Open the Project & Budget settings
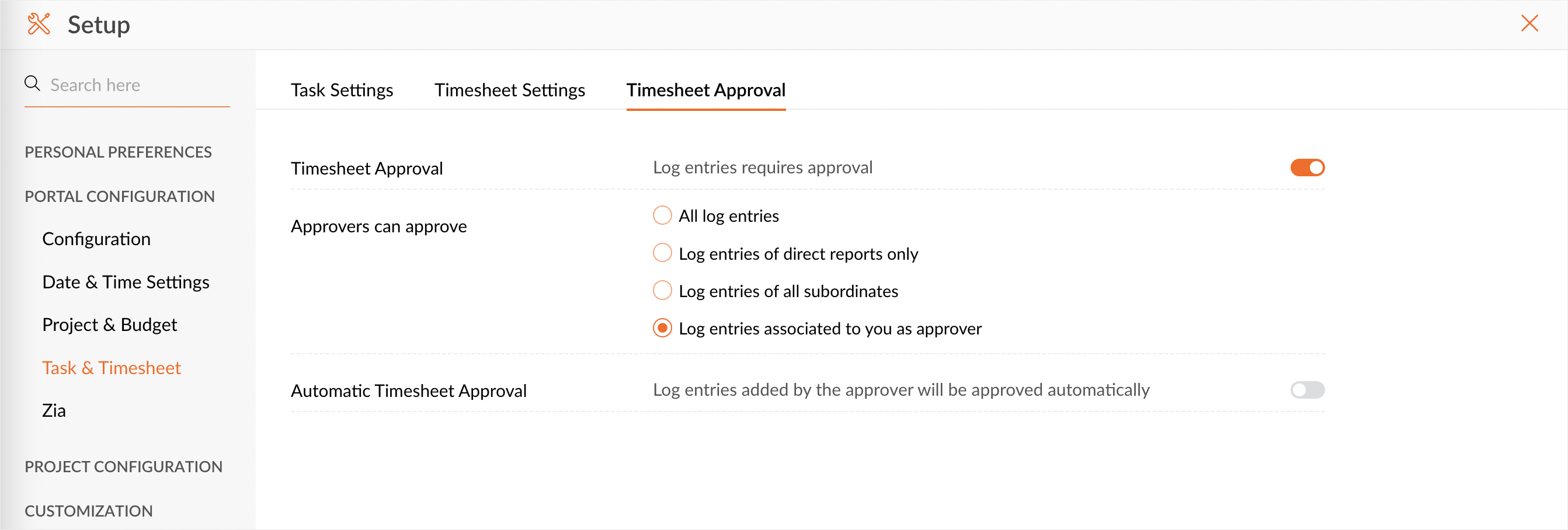This screenshot has width=1568, height=530. 110,325
